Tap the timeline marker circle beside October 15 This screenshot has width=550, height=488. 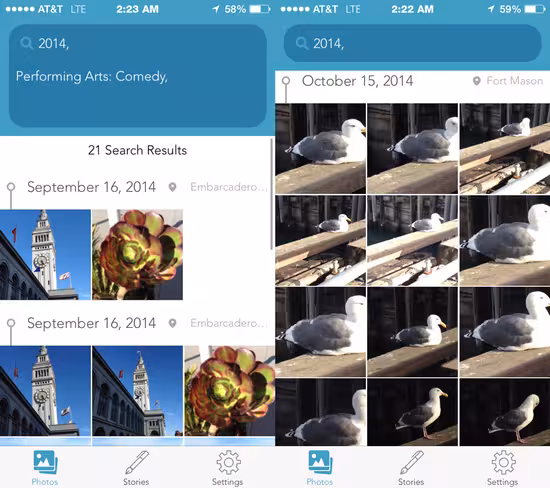pyautogui.click(x=286, y=81)
